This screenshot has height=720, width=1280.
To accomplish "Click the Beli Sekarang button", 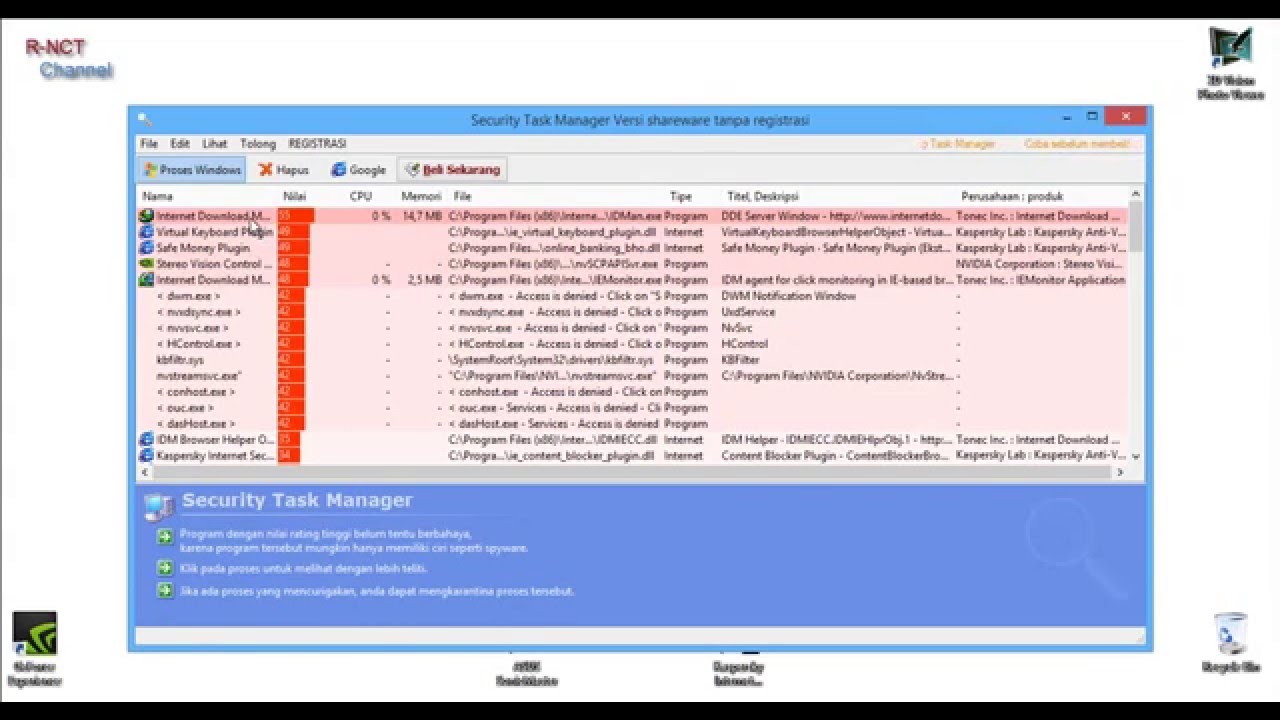I will (x=452, y=170).
